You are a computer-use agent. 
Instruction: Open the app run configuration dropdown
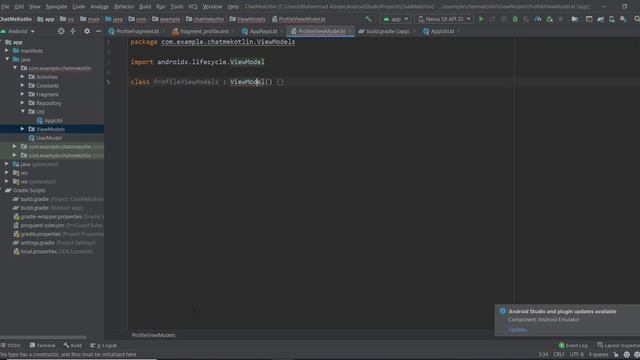tap(395, 19)
